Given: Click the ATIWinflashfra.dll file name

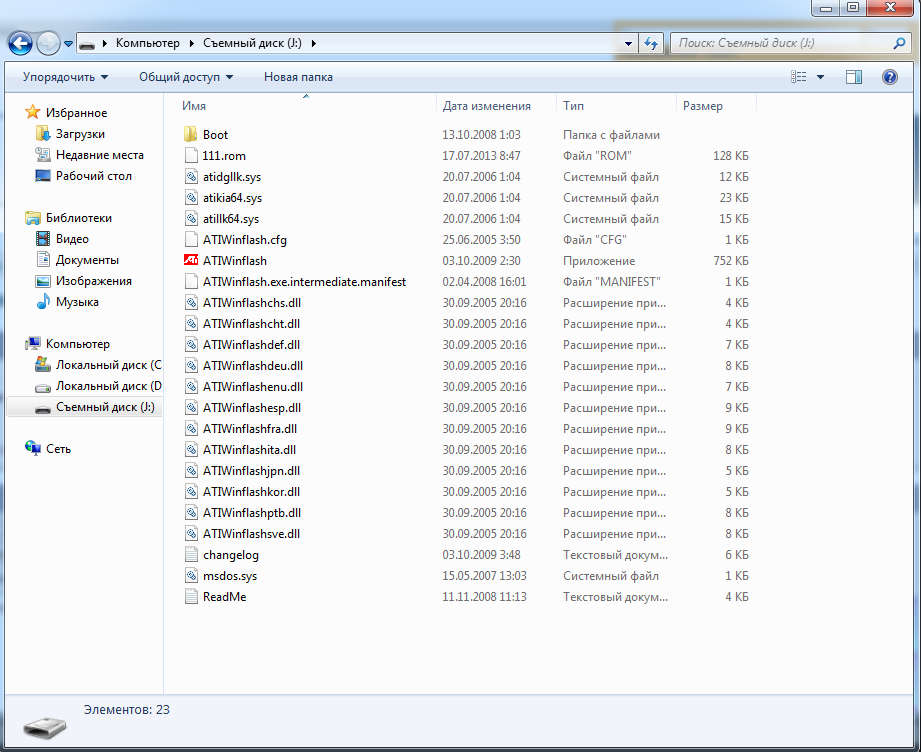Looking at the screenshot, I should click(250, 429).
